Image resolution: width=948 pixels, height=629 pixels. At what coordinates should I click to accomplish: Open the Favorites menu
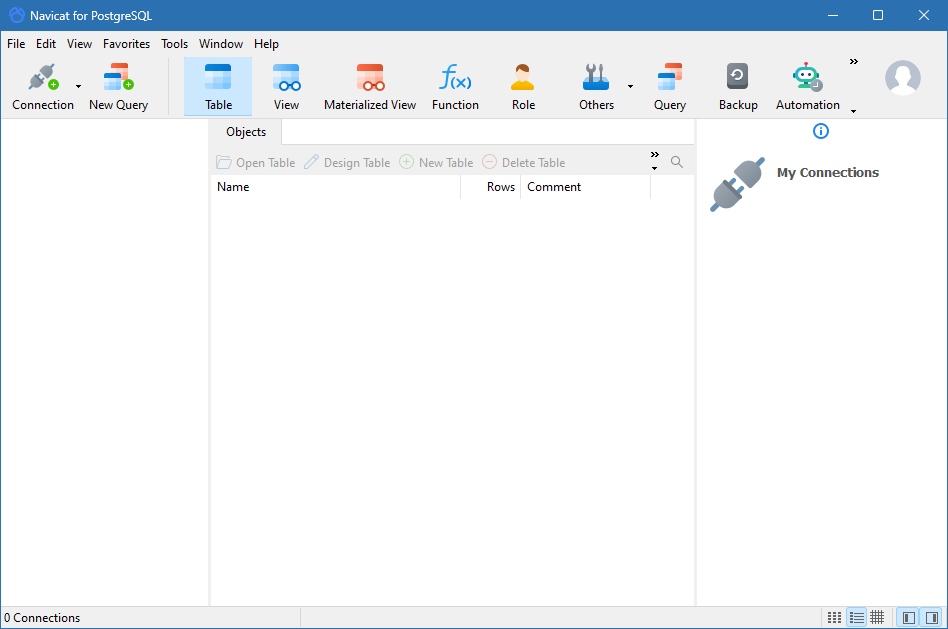click(126, 44)
